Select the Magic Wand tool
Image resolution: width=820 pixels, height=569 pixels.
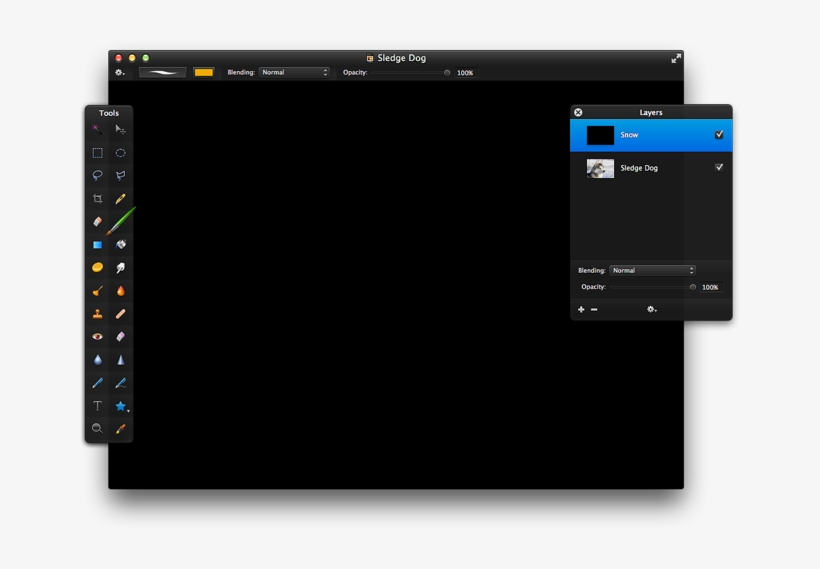tap(97, 129)
